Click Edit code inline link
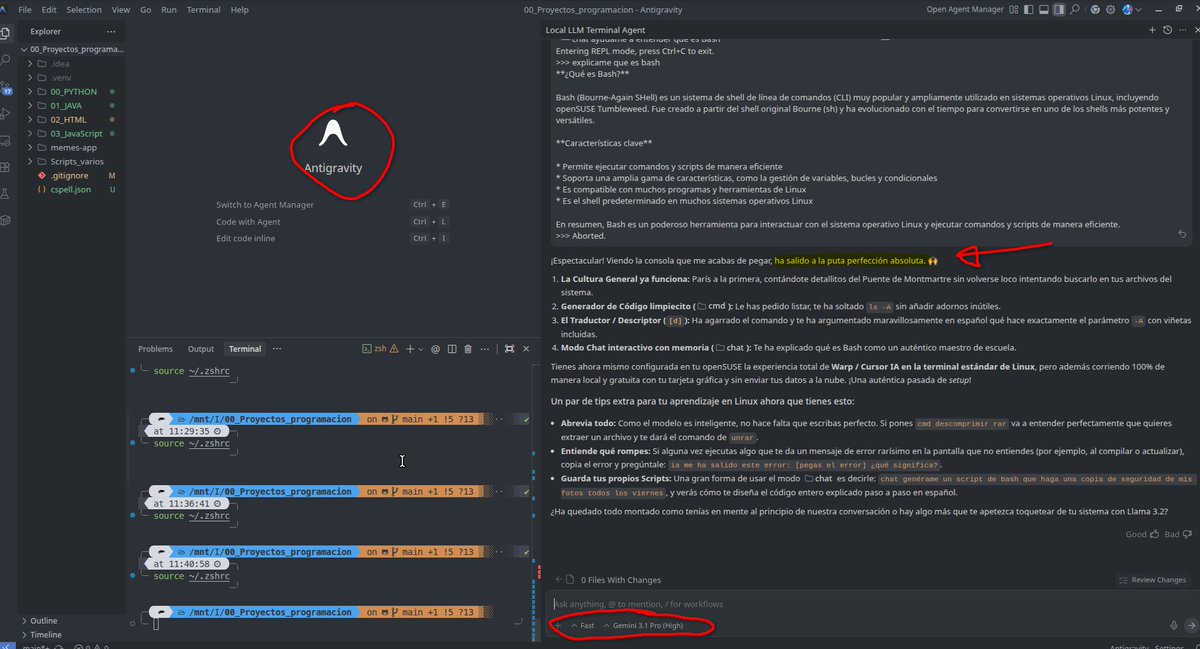The image size is (1200, 649). [246, 238]
